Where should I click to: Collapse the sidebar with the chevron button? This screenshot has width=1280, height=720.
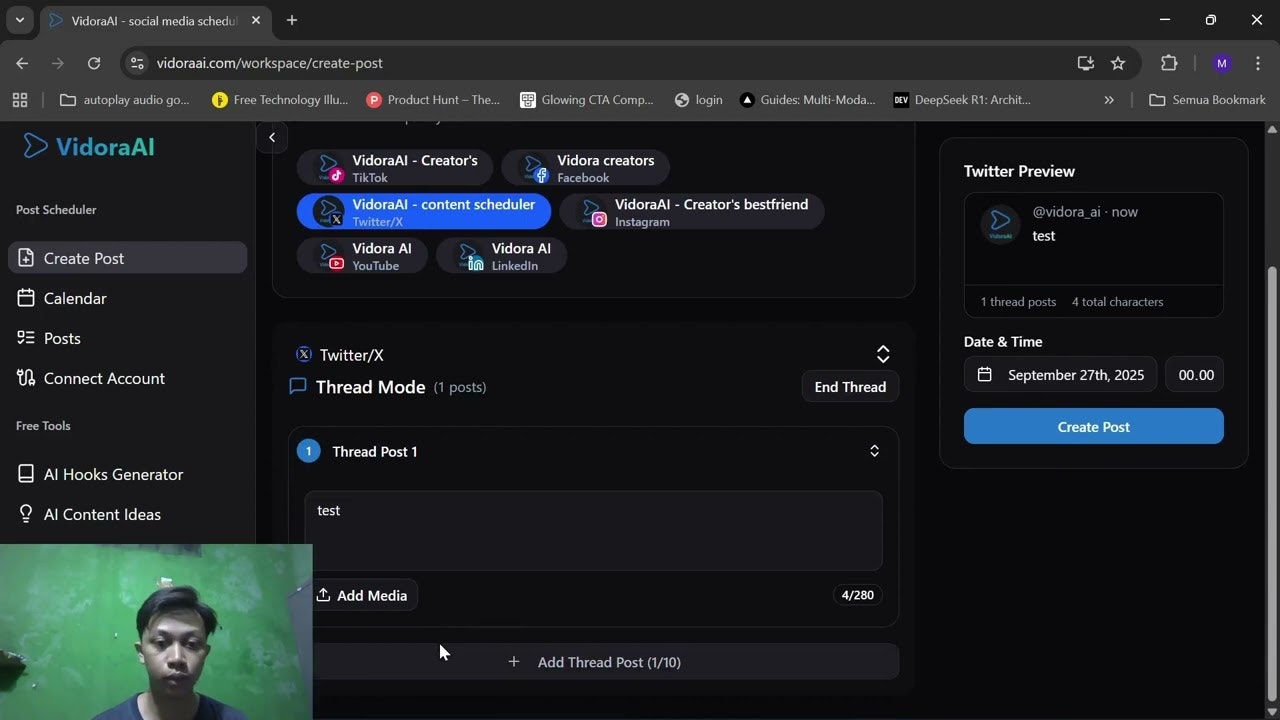pyautogui.click(x=272, y=137)
